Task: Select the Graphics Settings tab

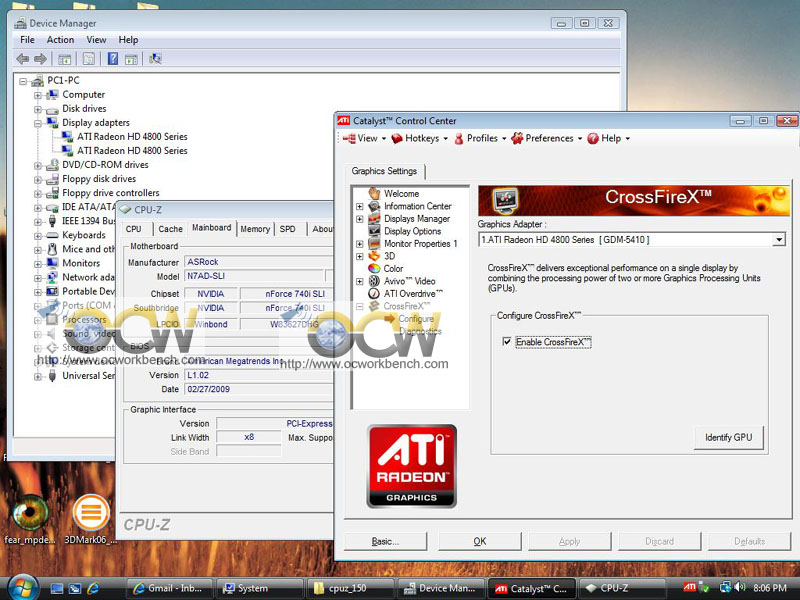Action: click(384, 171)
